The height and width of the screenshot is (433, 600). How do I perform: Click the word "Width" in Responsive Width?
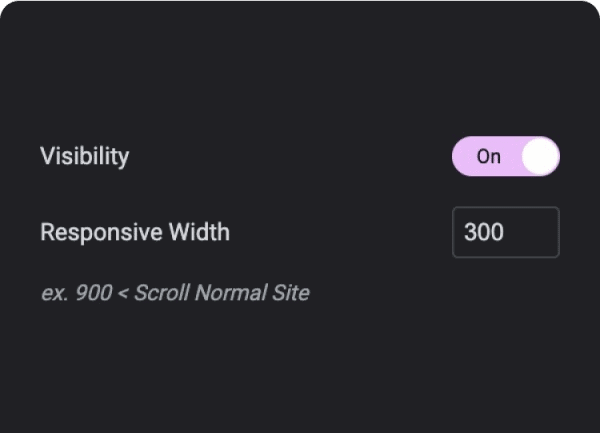tap(198, 232)
